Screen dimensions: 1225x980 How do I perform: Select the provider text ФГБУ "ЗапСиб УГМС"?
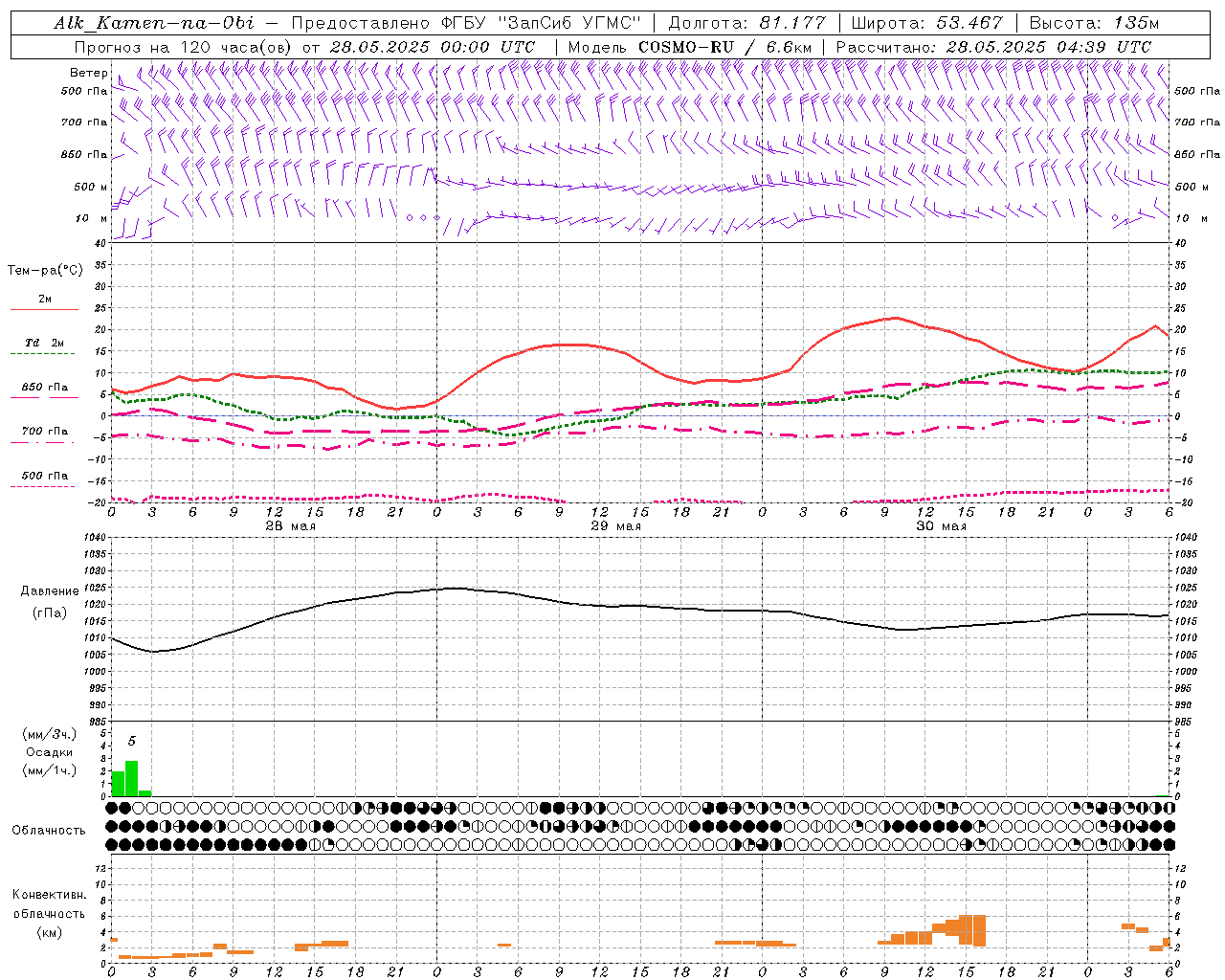click(x=541, y=23)
